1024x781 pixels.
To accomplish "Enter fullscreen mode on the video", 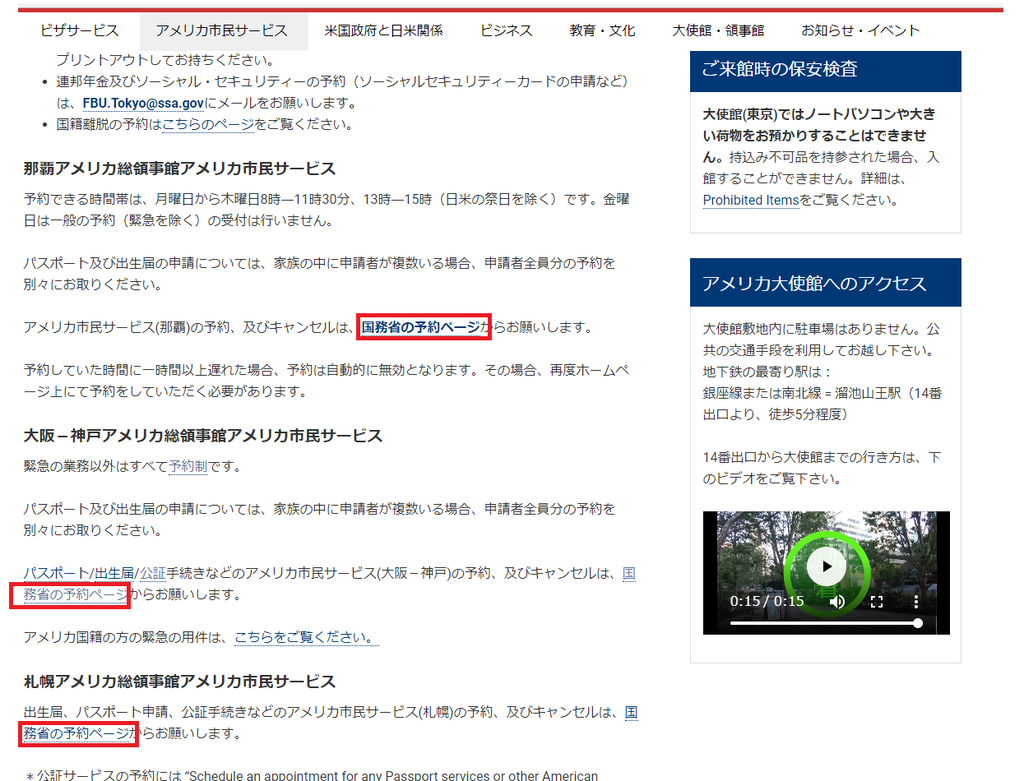I will [x=877, y=604].
